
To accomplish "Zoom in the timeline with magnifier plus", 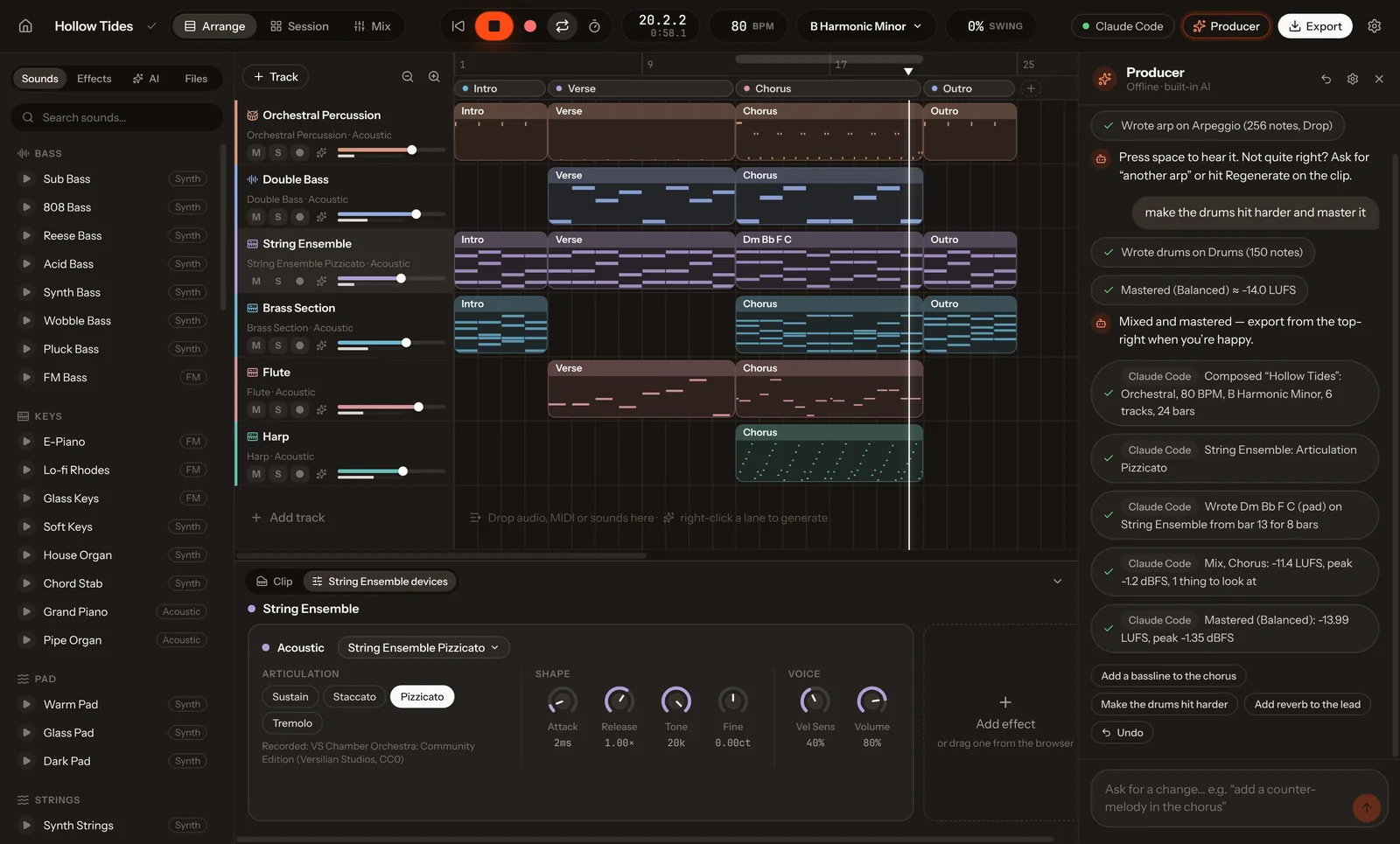I will (x=434, y=77).
